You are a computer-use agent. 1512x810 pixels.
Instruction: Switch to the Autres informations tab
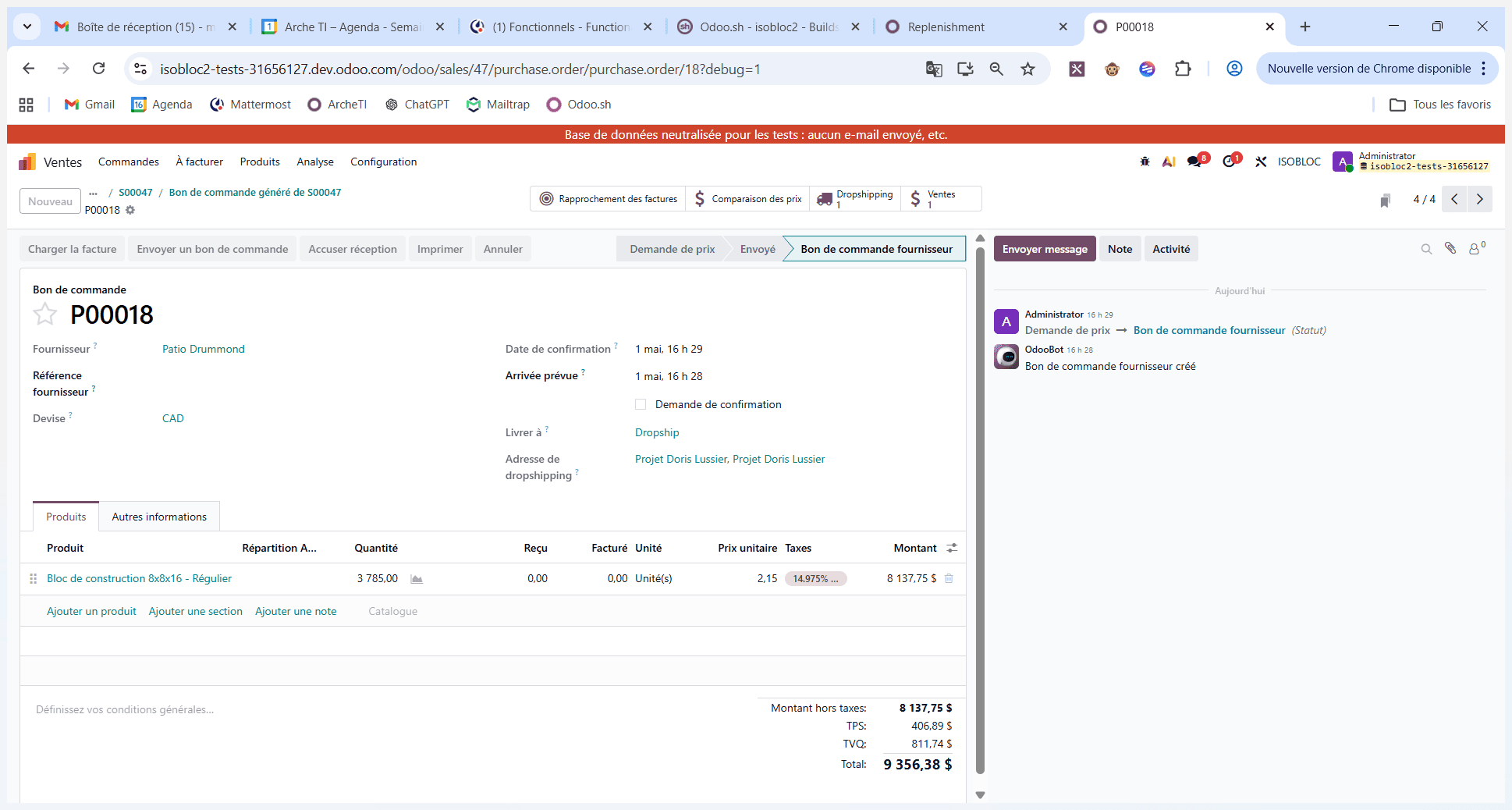click(x=159, y=517)
